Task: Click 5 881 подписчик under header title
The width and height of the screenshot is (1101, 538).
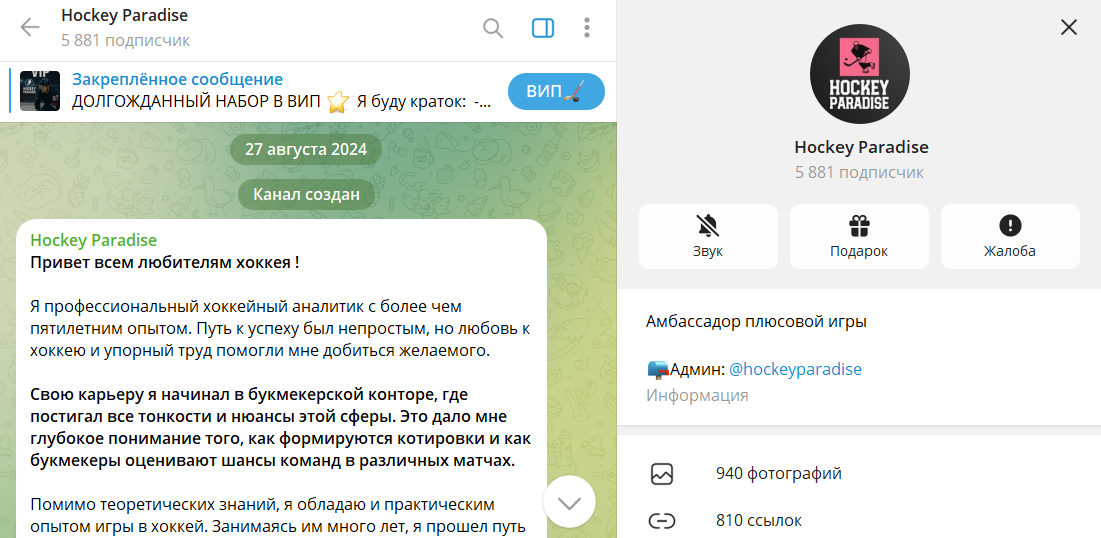Action: pos(126,41)
